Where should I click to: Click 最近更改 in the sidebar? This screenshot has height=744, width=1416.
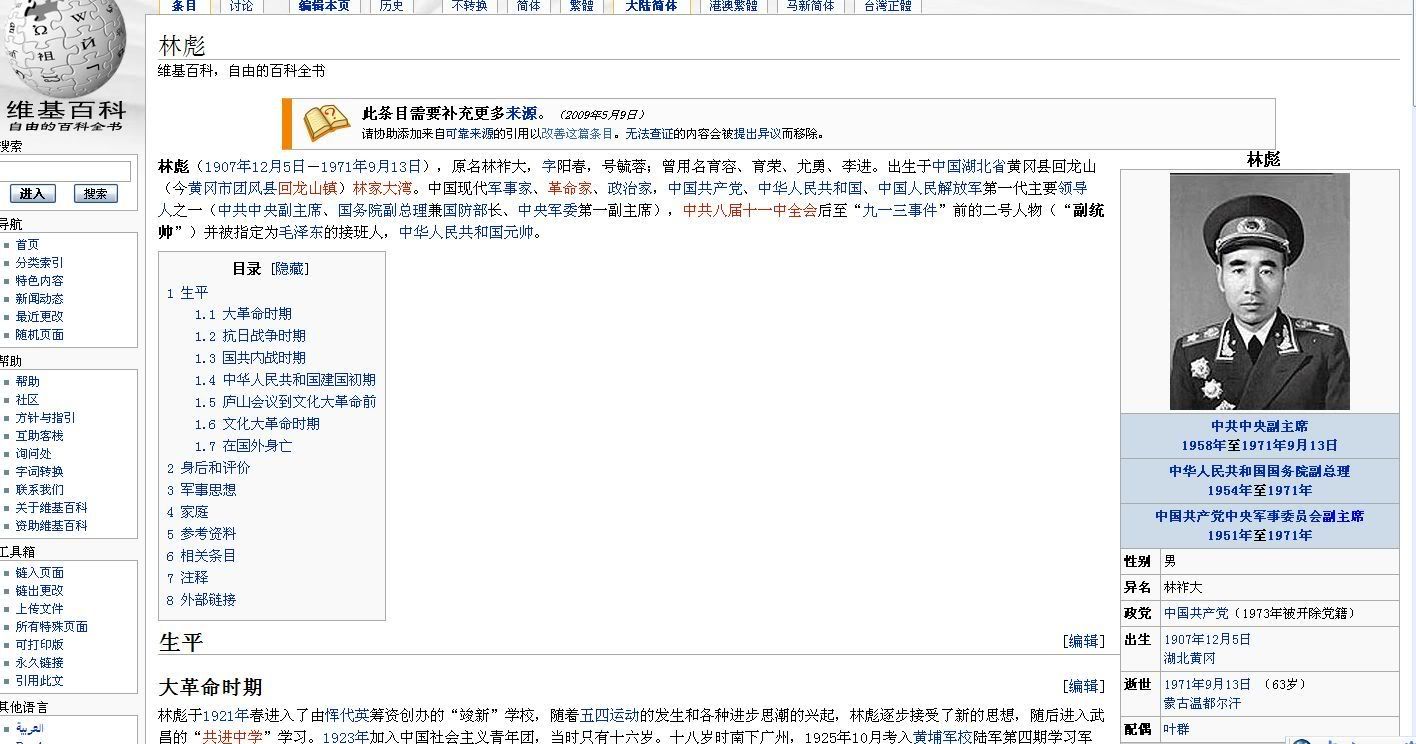pos(39,317)
